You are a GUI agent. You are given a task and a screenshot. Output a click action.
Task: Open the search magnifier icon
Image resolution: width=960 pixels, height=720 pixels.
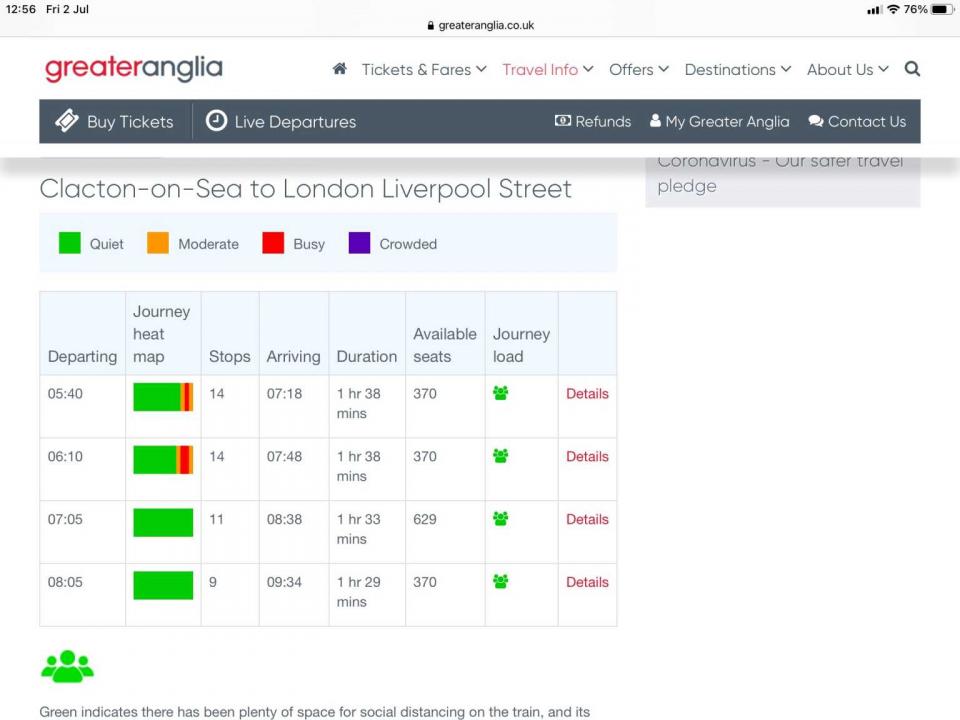point(912,69)
